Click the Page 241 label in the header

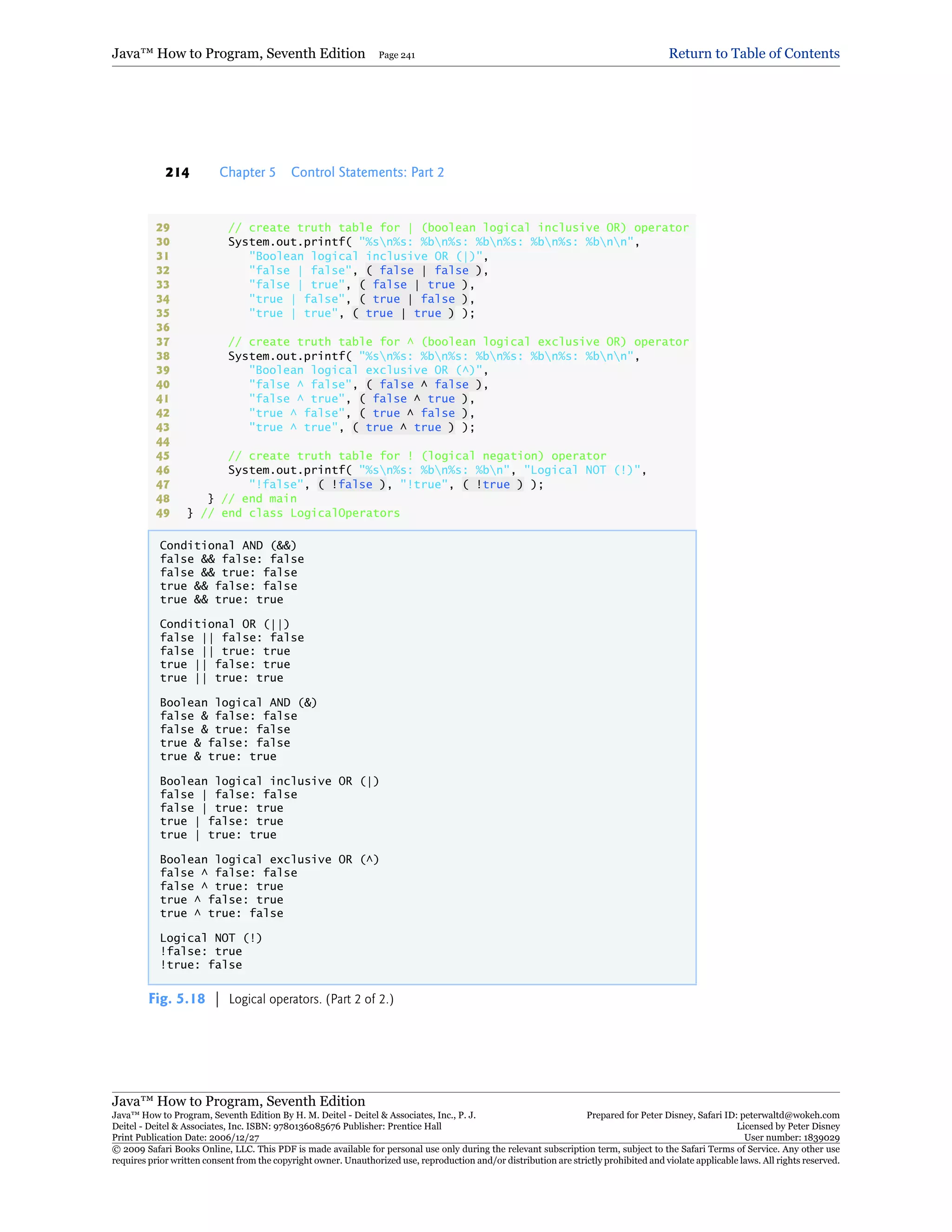click(397, 55)
